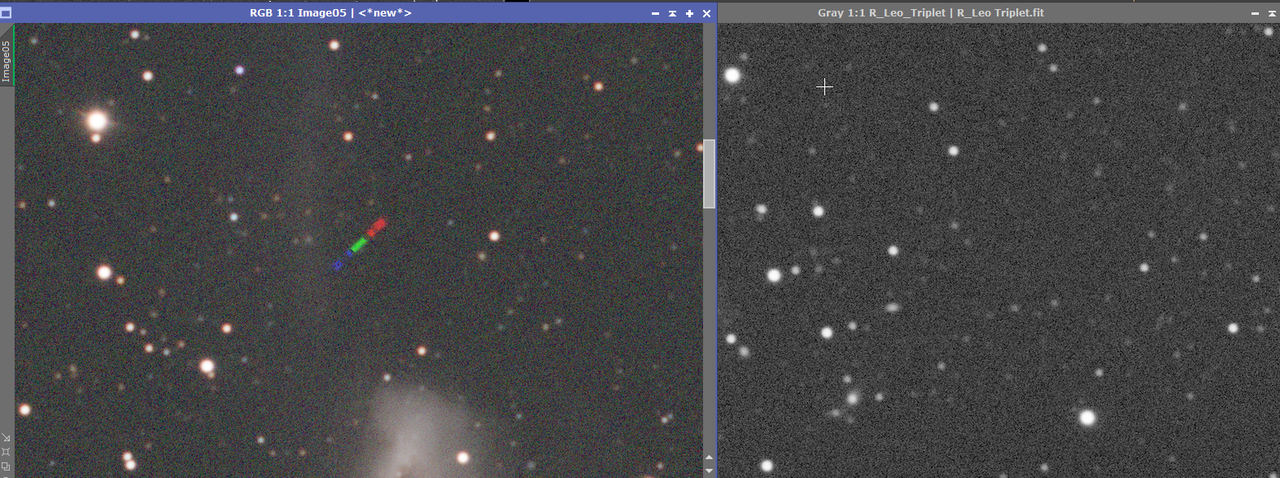Shade the R_Leo_Triplet window
The image size is (1280, 478).
[1272, 13]
